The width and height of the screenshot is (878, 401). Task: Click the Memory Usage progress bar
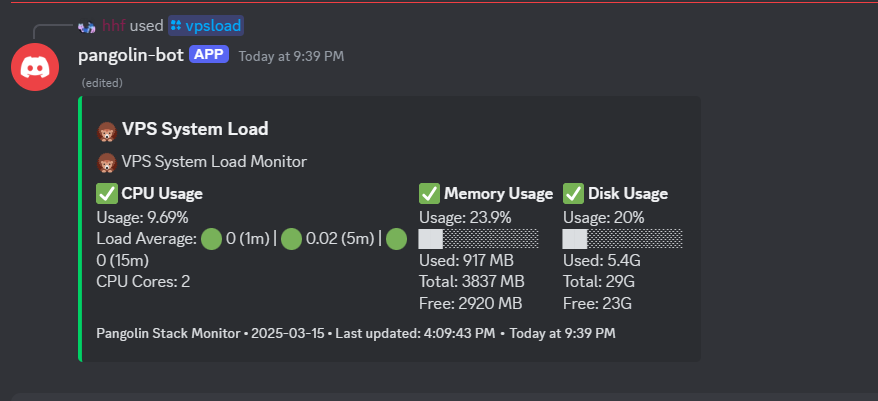[479, 239]
